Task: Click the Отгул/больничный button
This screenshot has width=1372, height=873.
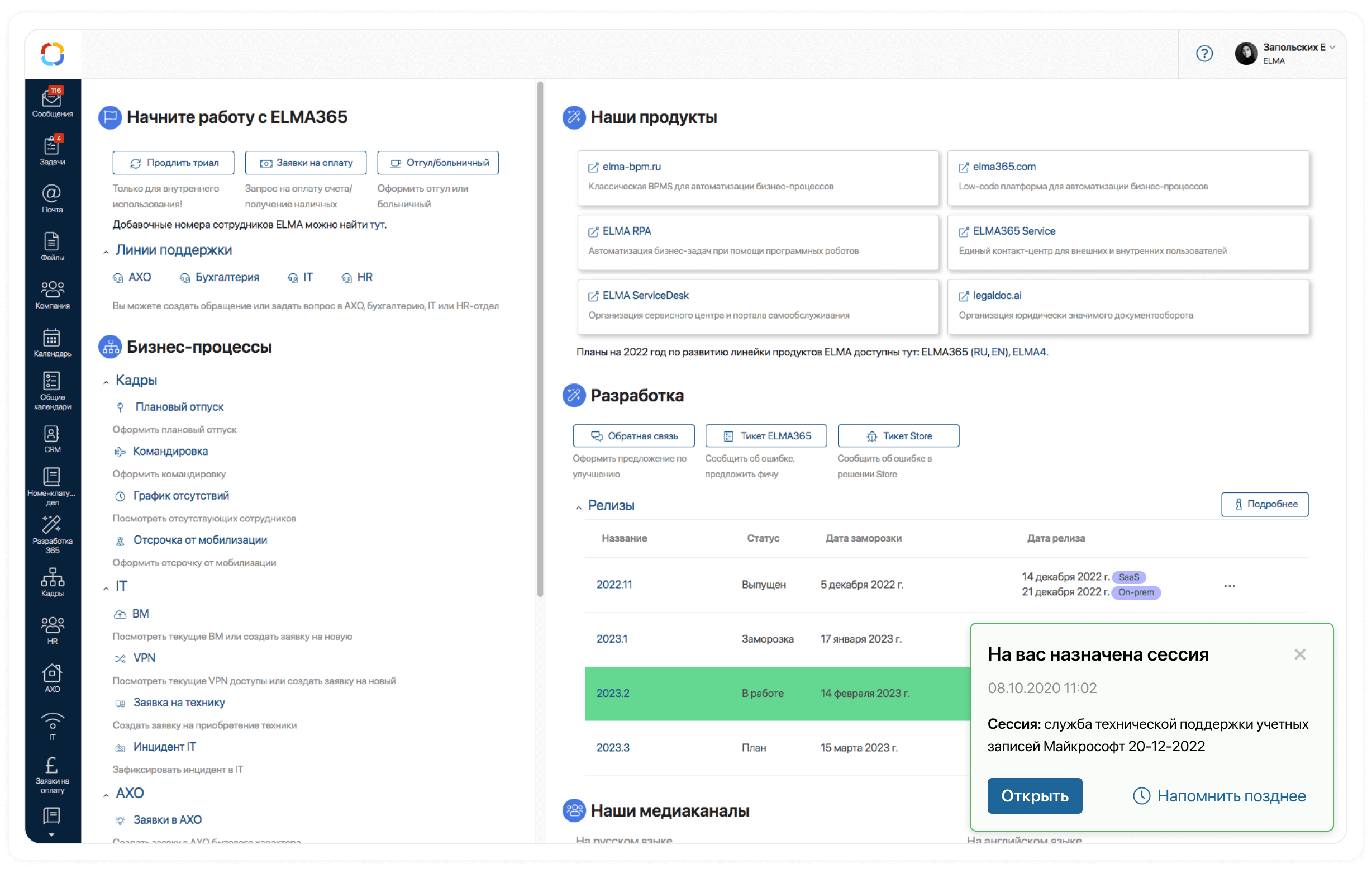Action: 438,163
